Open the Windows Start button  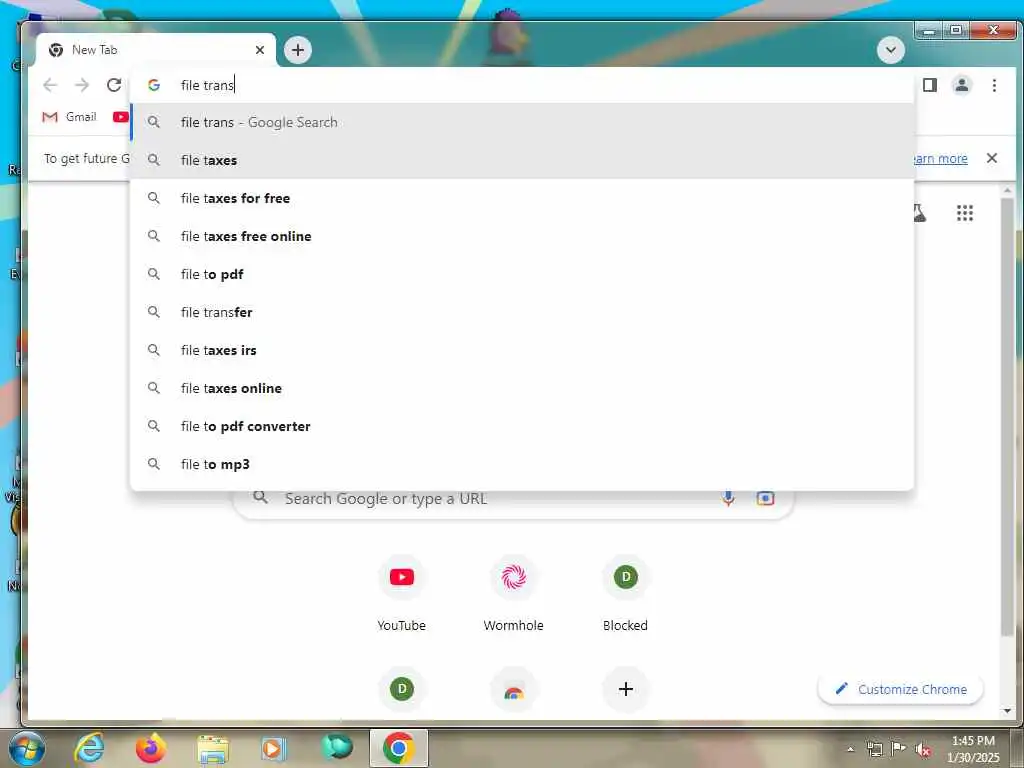pyautogui.click(x=27, y=748)
